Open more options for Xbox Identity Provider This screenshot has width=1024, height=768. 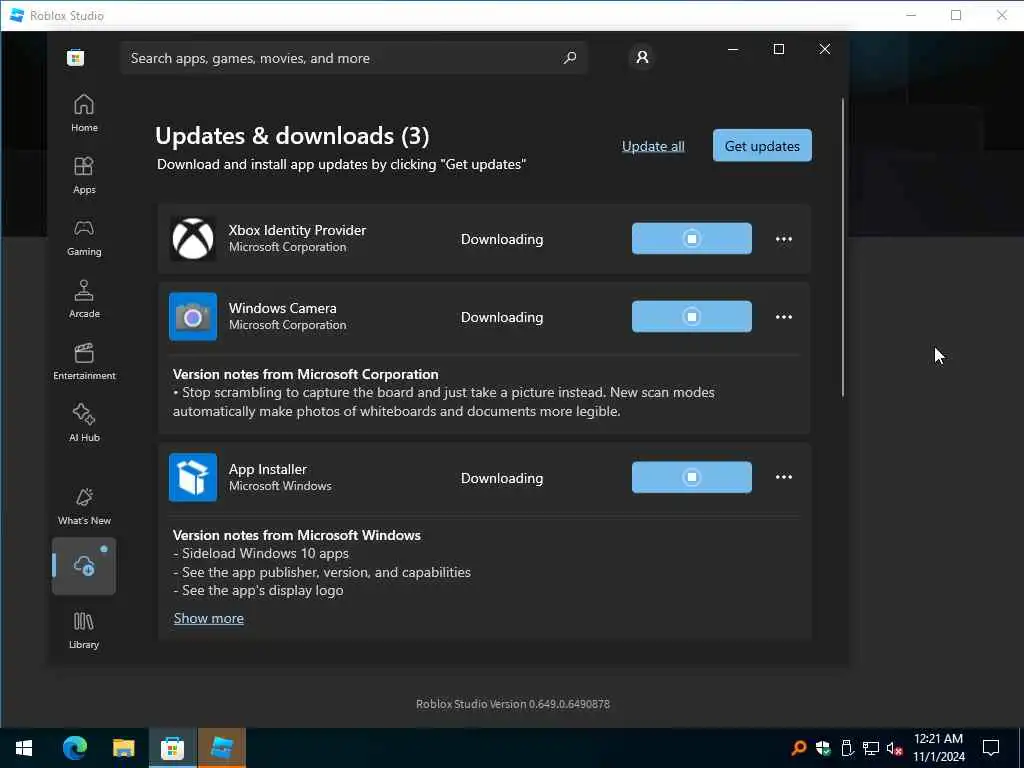pos(784,239)
